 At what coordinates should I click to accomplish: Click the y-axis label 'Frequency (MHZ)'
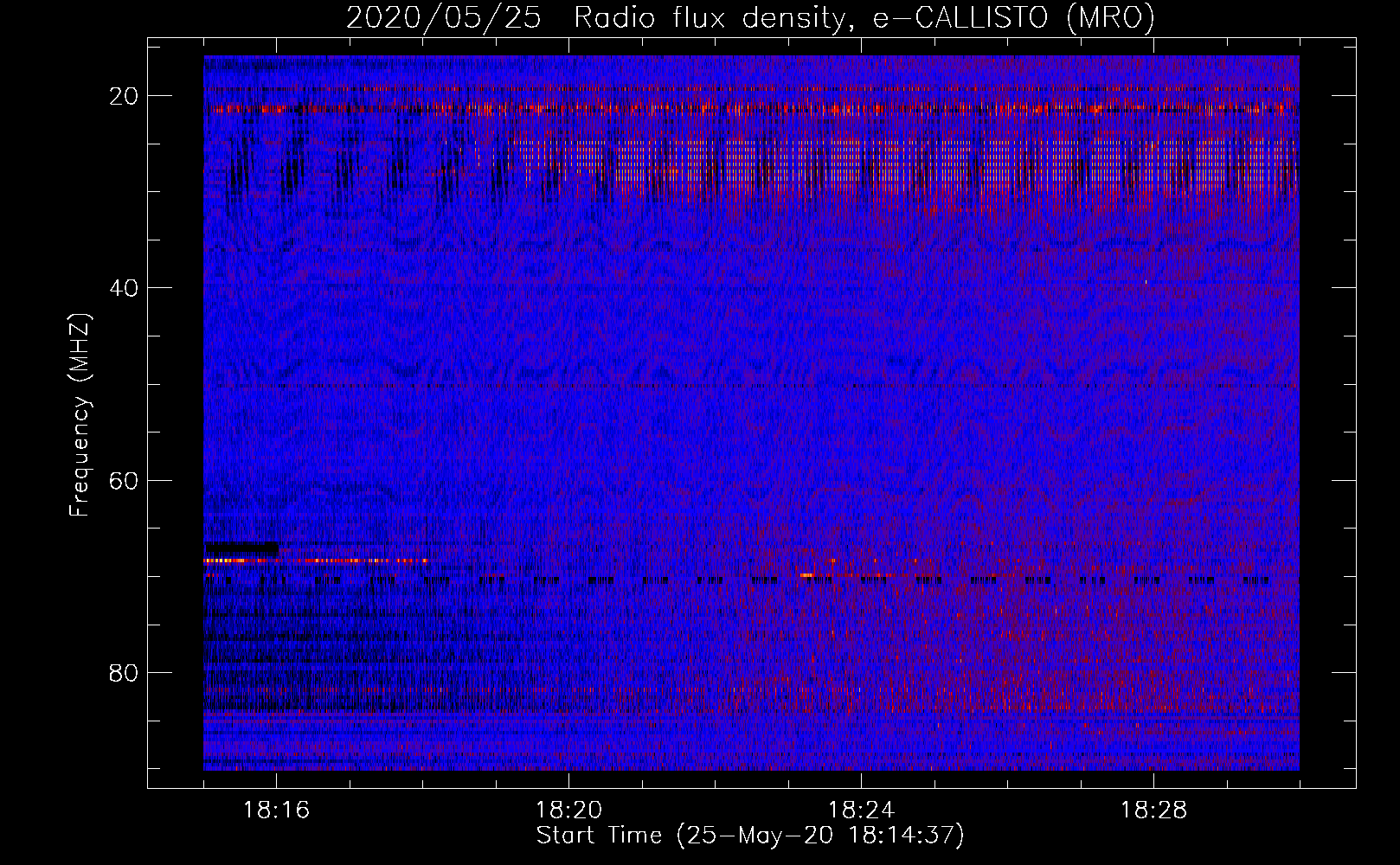(x=80, y=414)
